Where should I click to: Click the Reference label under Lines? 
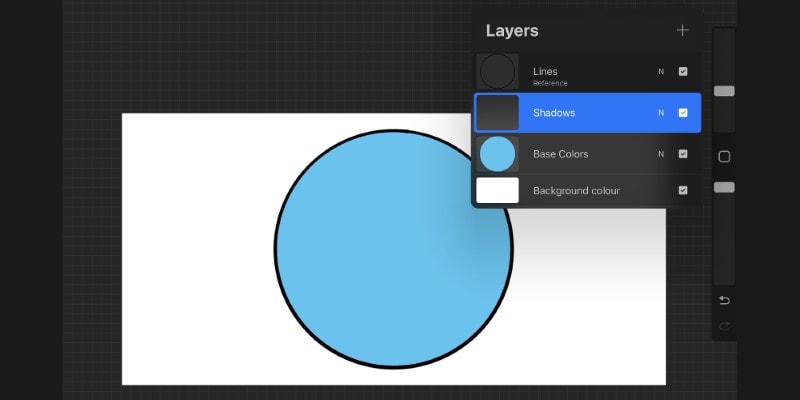coord(550,83)
